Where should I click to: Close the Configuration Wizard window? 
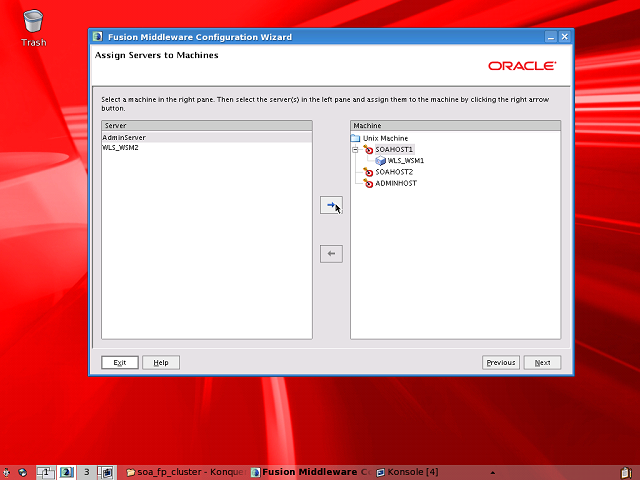(564, 37)
